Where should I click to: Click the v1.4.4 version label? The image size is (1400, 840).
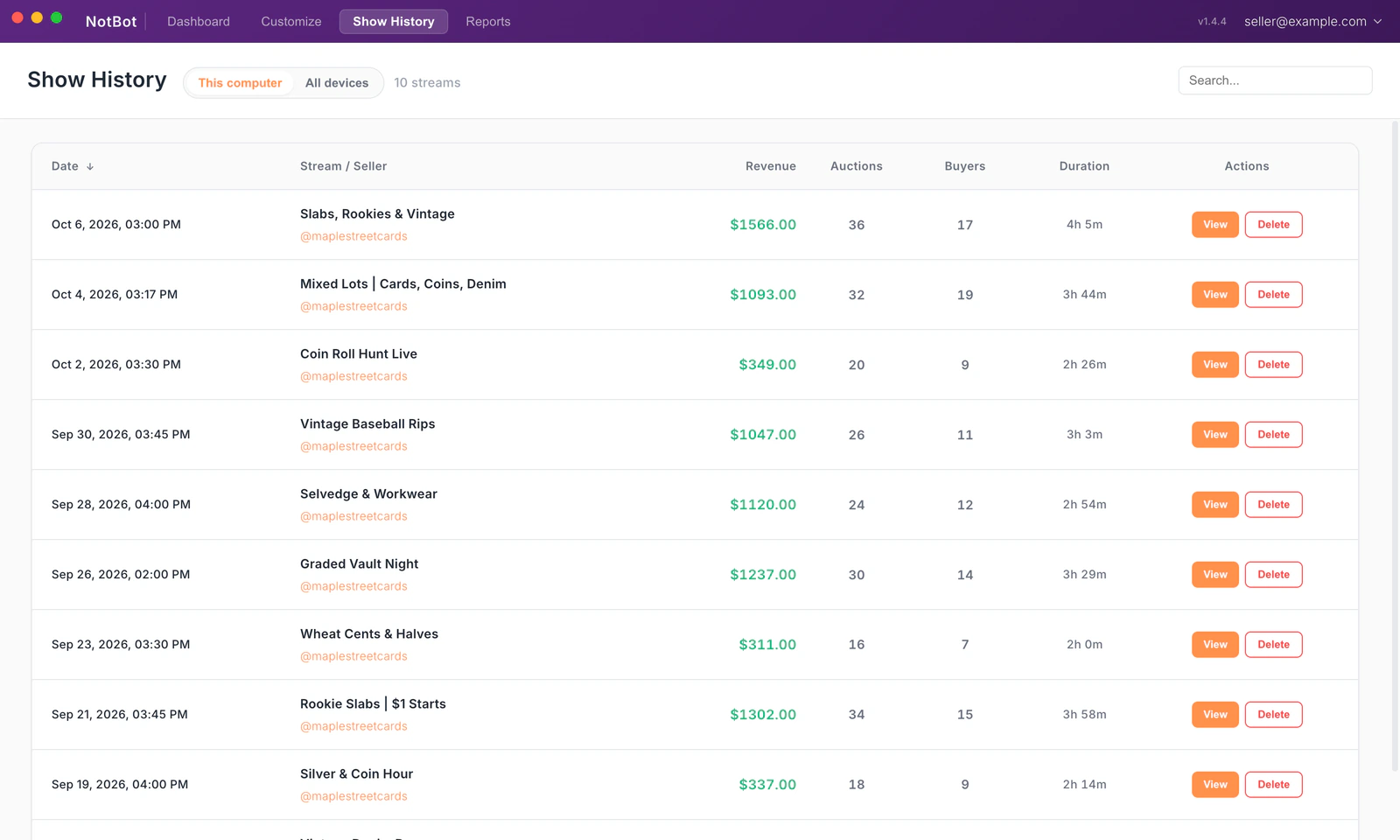[1212, 22]
